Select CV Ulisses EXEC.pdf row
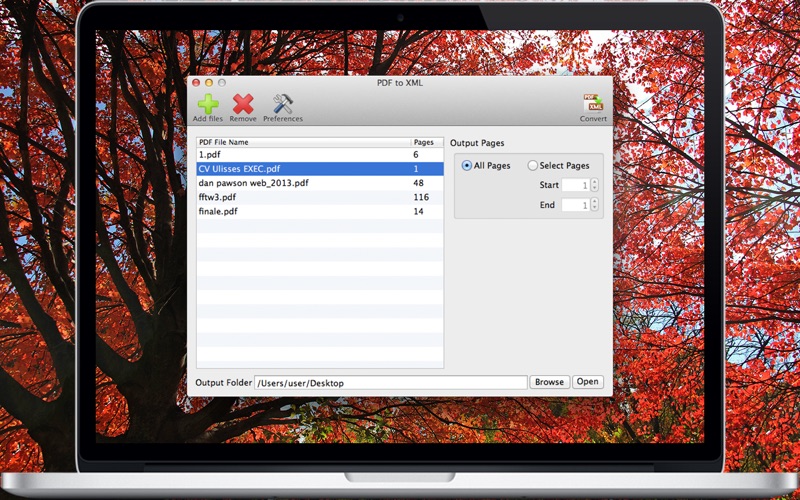 click(x=320, y=169)
